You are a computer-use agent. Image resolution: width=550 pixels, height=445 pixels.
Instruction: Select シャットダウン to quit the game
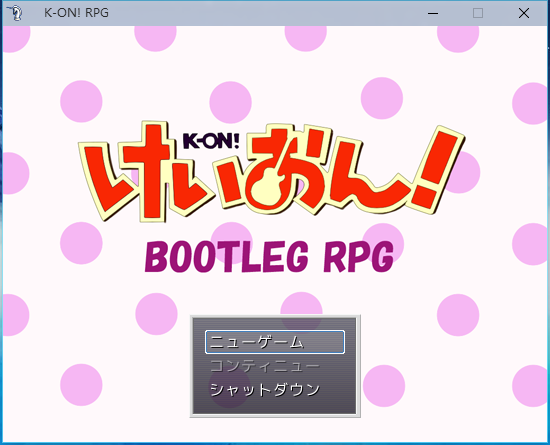[265, 390]
